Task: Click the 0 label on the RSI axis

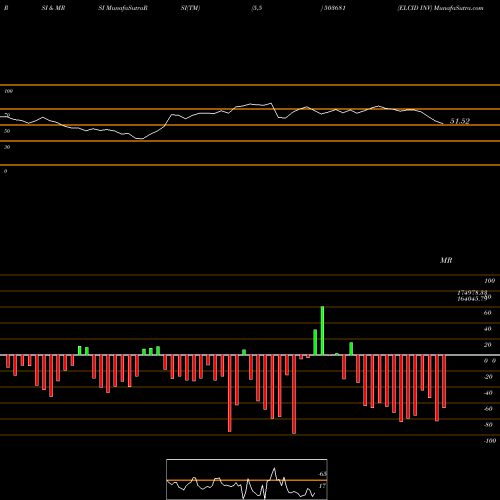Action: (x=5, y=171)
